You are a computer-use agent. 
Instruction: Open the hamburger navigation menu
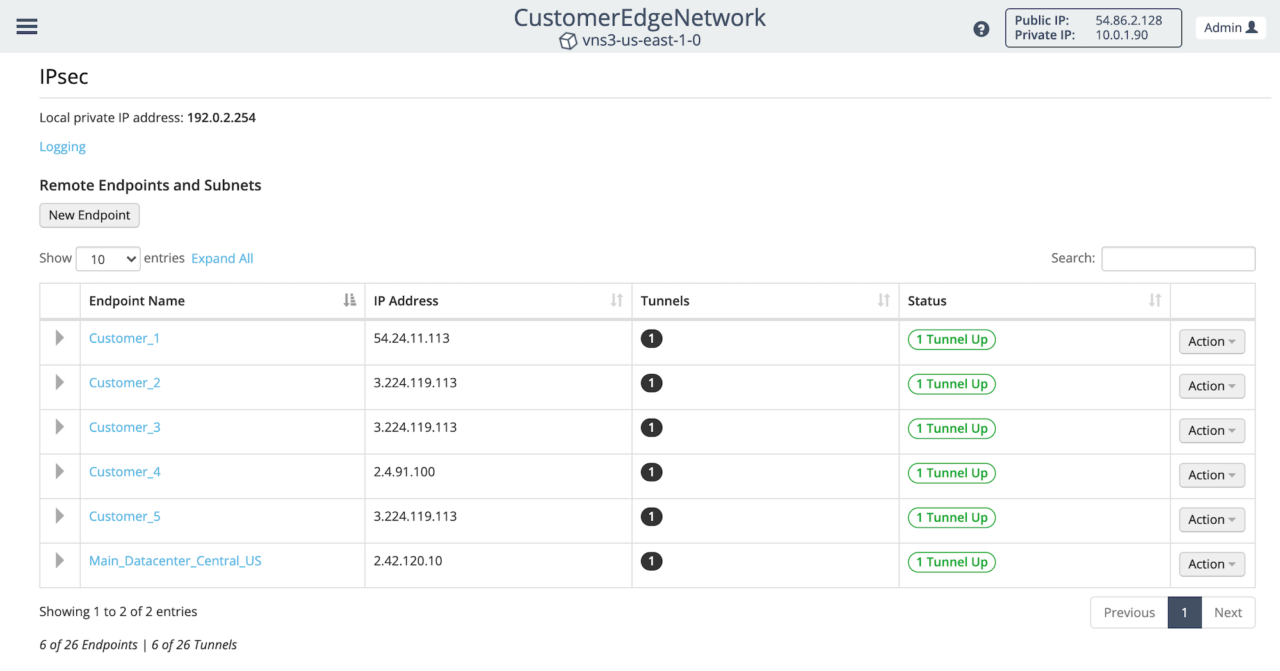click(x=26, y=26)
